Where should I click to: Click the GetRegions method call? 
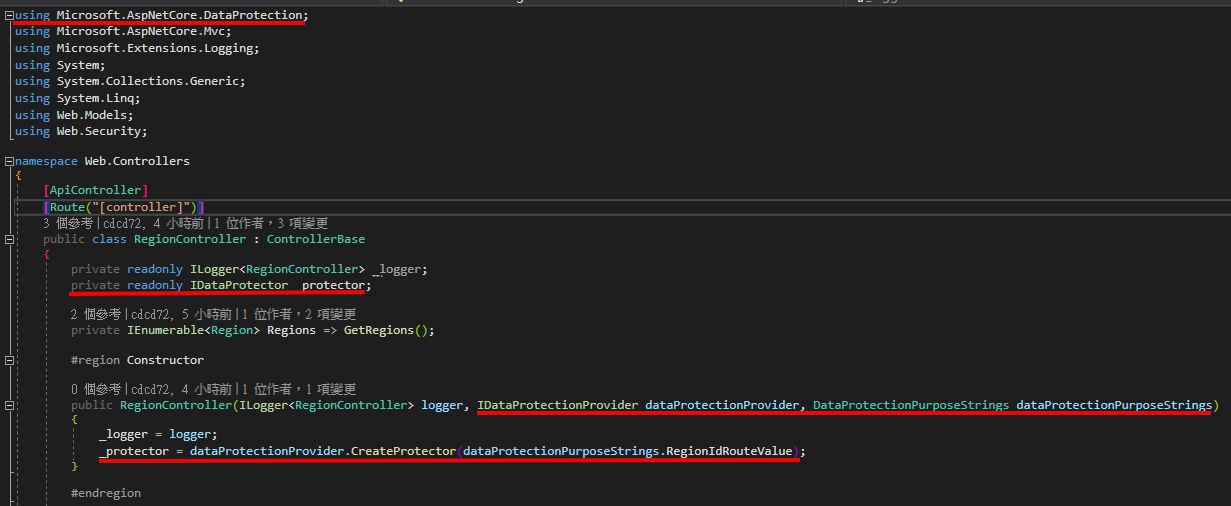click(x=381, y=330)
